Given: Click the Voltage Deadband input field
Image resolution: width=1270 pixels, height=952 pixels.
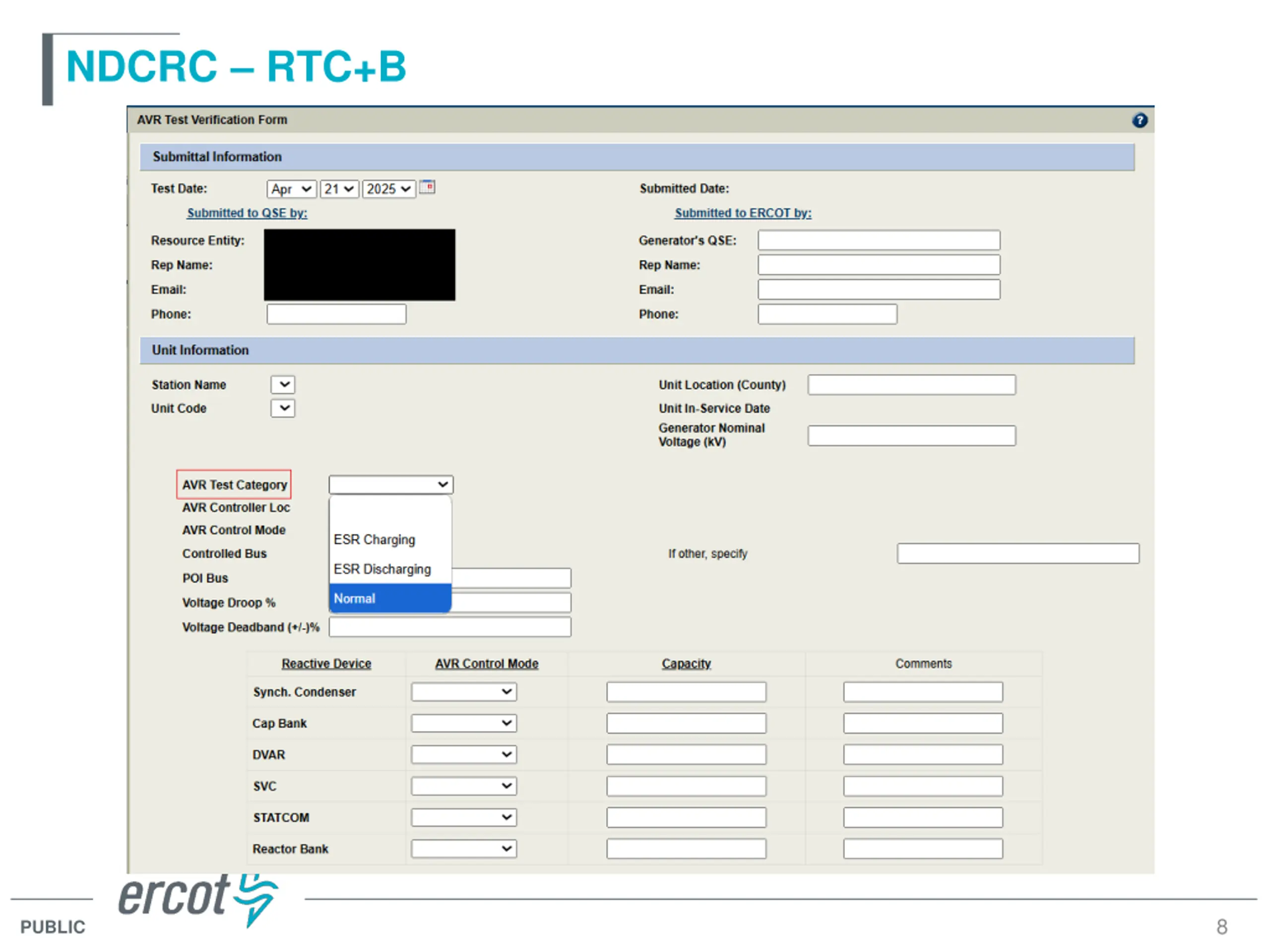Looking at the screenshot, I should pyautogui.click(x=449, y=627).
